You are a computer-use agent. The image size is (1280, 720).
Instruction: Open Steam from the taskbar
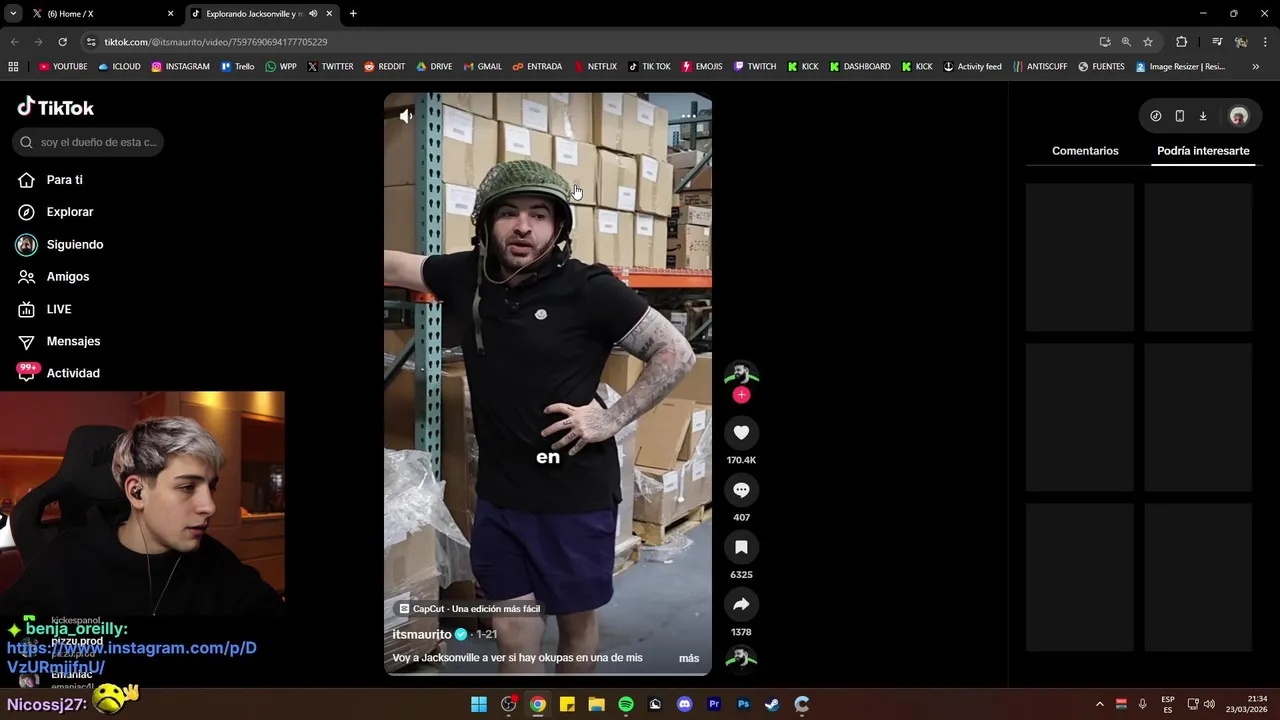click(x=772, y=704)
